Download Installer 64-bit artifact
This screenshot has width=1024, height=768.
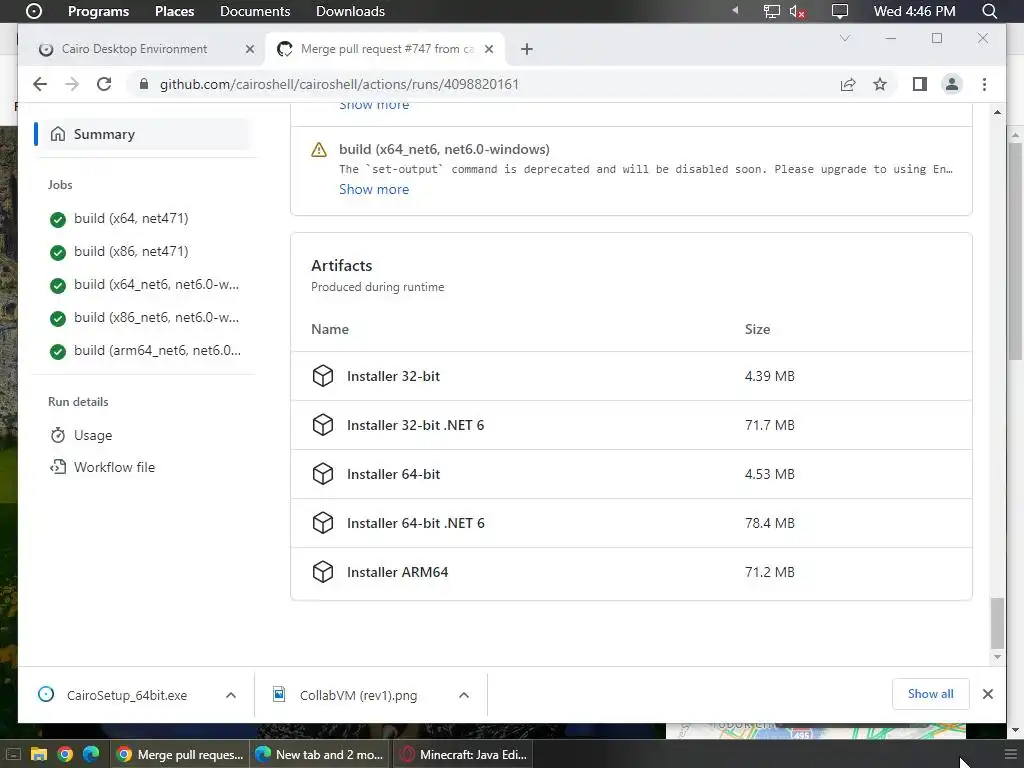393,474
